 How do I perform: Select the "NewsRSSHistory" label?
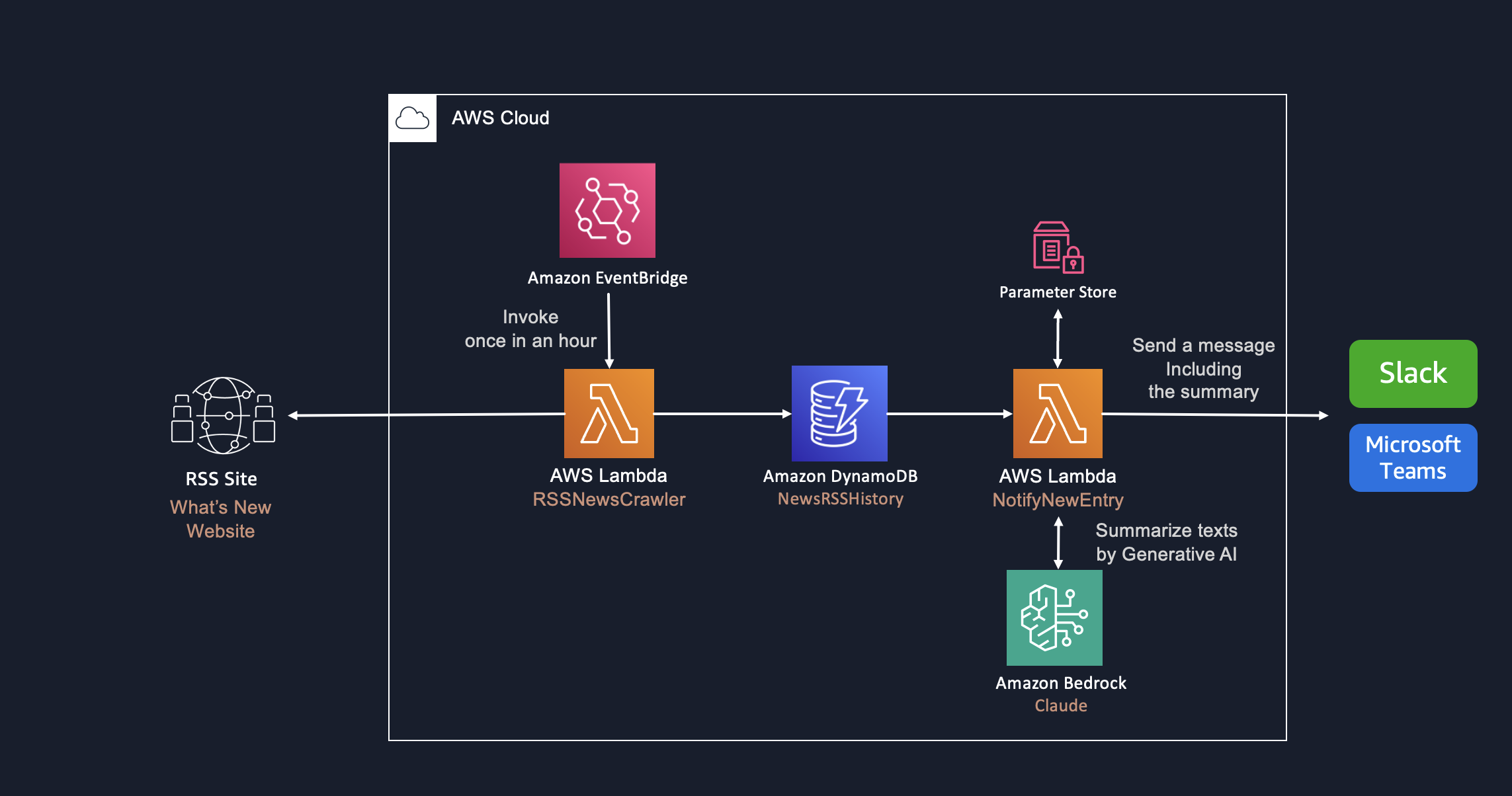(x=840, y=498)
